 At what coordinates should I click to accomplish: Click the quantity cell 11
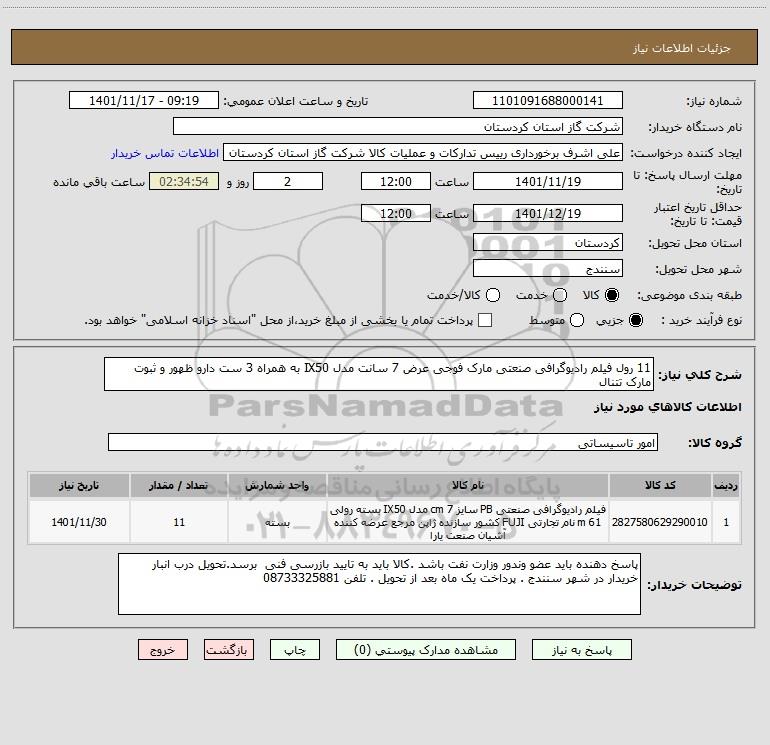179,522
